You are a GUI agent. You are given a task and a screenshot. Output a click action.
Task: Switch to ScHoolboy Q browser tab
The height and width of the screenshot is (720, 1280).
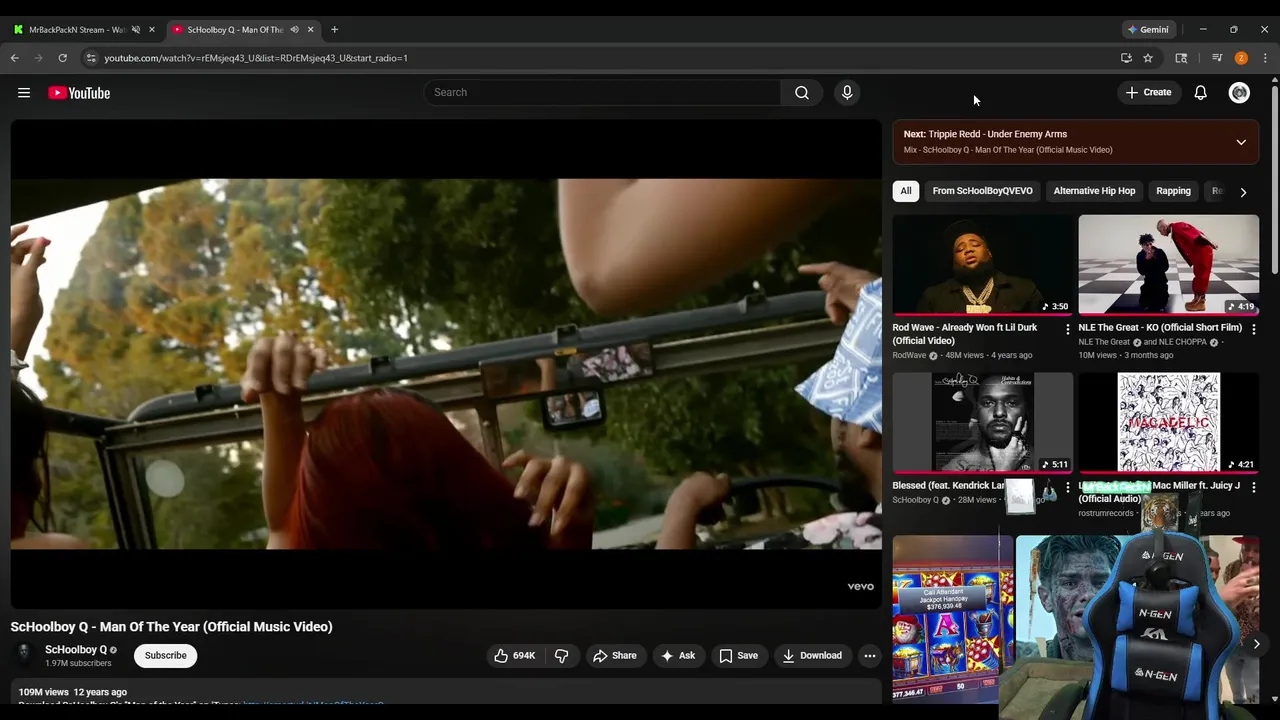pos(241,30)
